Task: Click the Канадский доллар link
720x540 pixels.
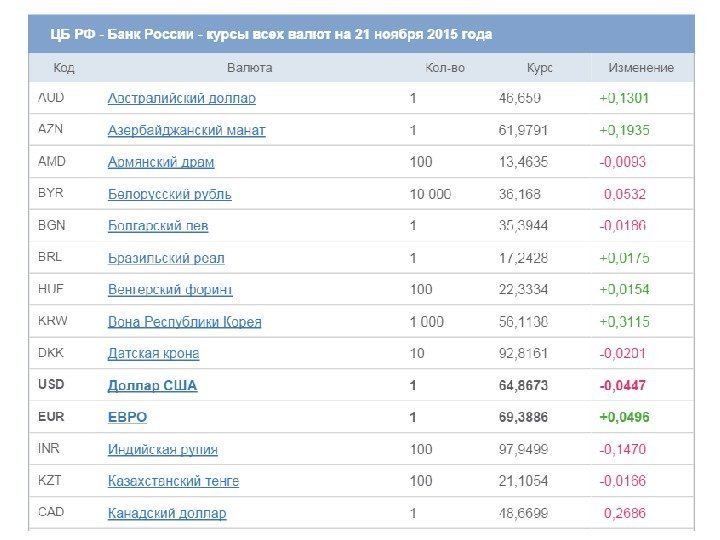Action: (167, 513)
